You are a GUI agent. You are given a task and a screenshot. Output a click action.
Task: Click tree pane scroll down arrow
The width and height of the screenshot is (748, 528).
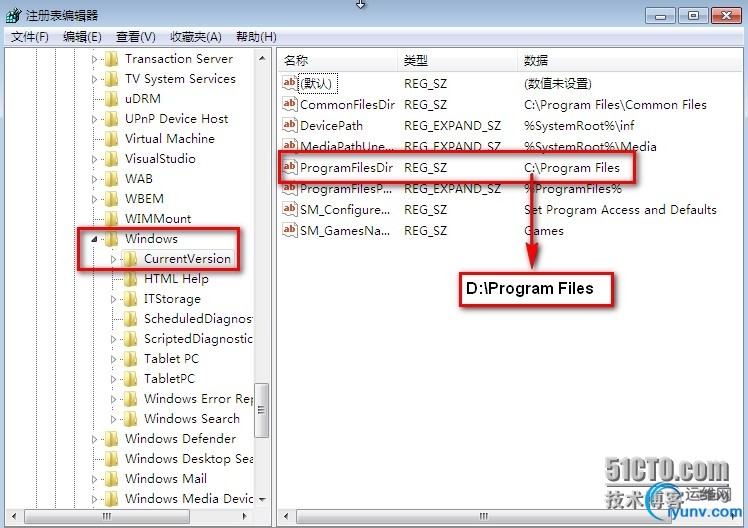[262, 499]
